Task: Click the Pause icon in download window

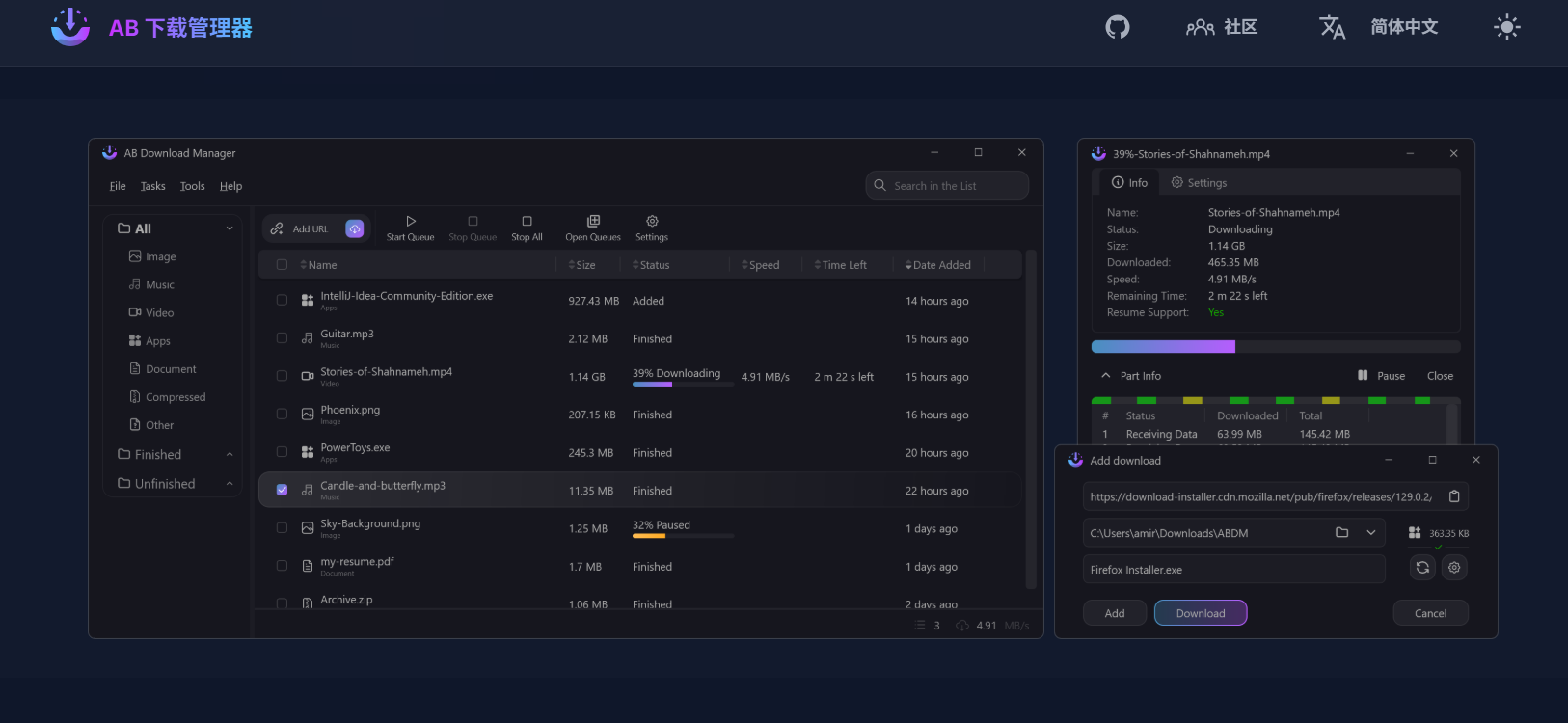Action: [x=1363, y=375]
